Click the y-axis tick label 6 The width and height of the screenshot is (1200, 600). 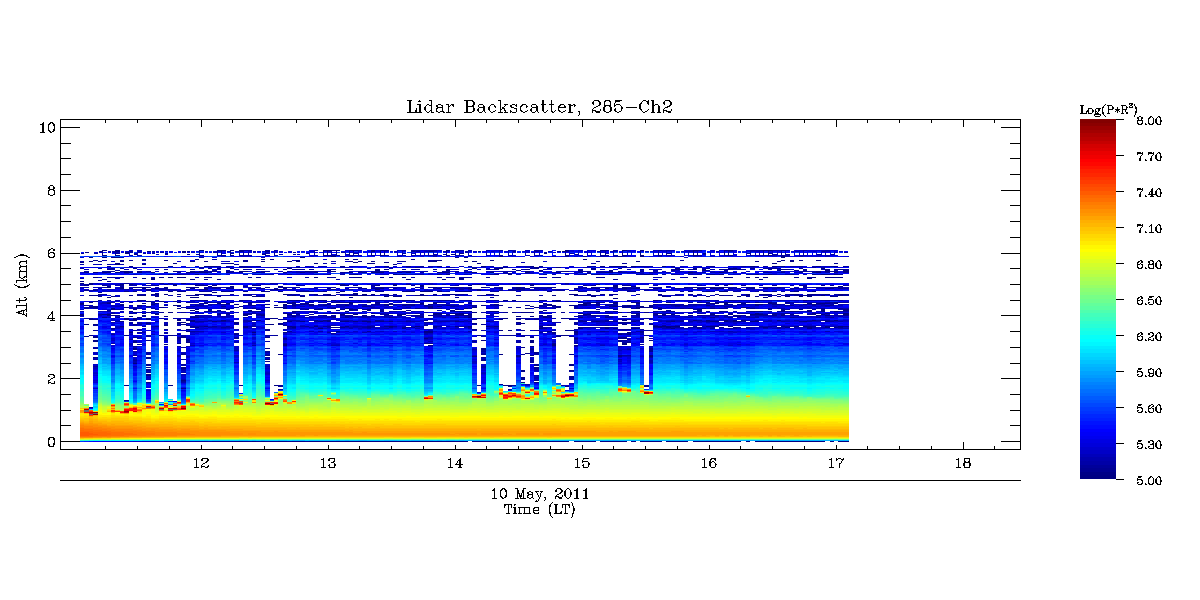click(49, 253)
